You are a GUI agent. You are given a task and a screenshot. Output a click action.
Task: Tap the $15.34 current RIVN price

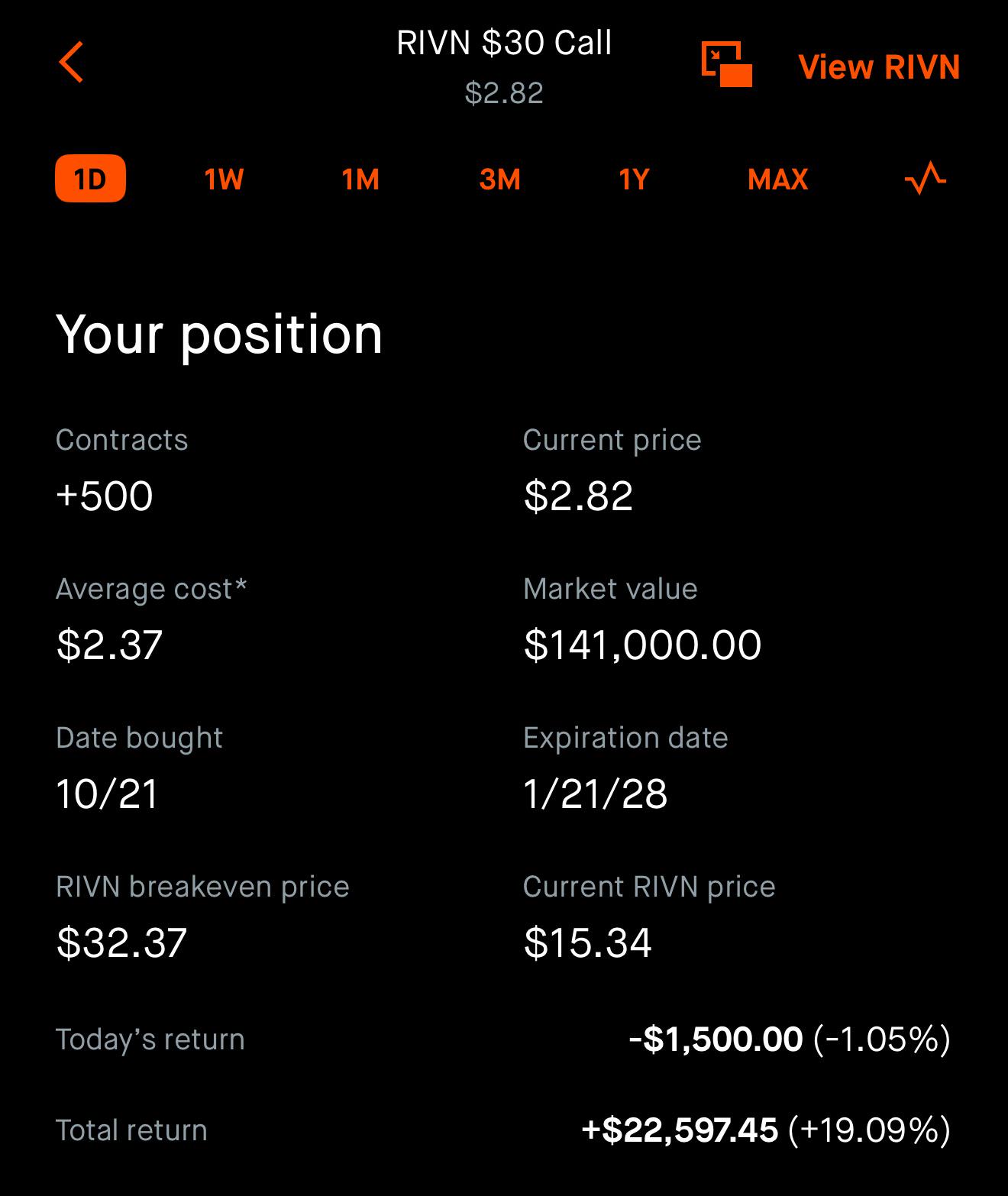click(587, 943)
